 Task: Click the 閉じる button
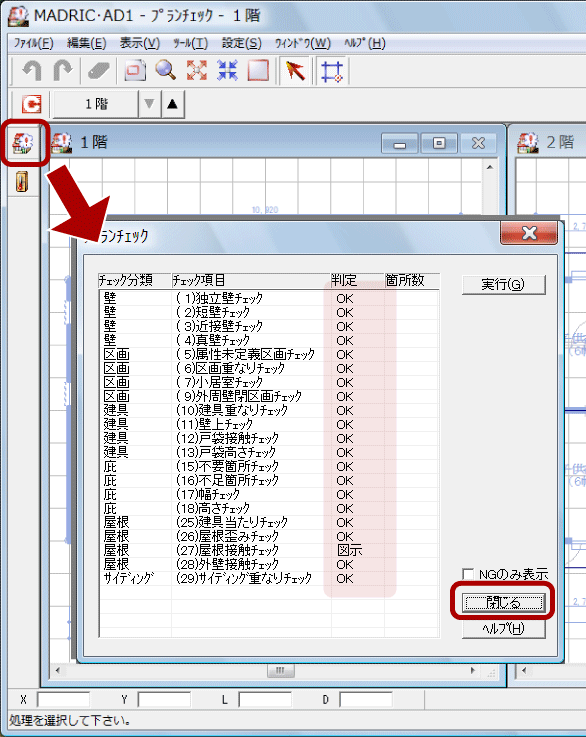coord(503,603)
